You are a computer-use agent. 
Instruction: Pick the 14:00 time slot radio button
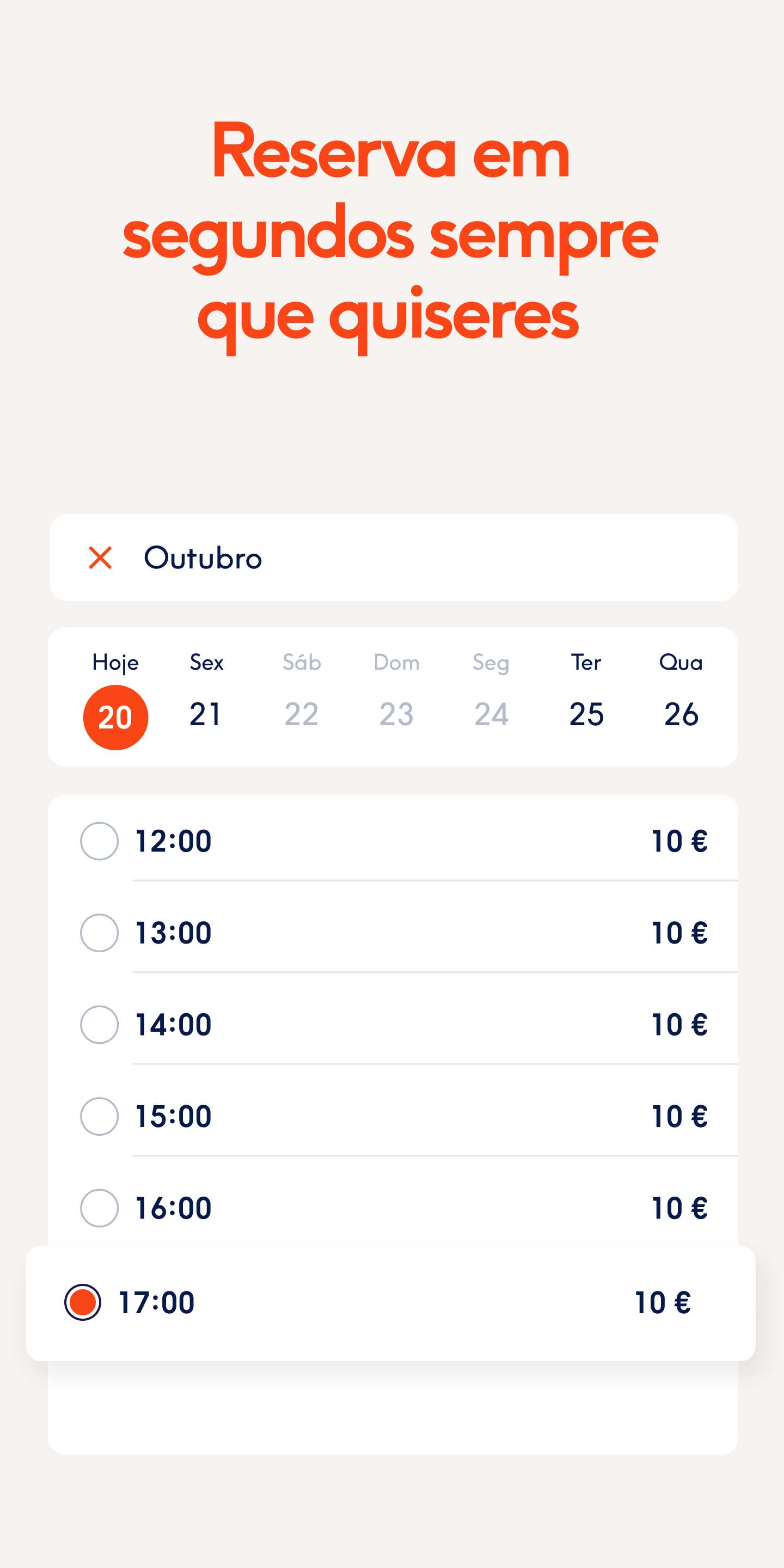point(99,1025)
